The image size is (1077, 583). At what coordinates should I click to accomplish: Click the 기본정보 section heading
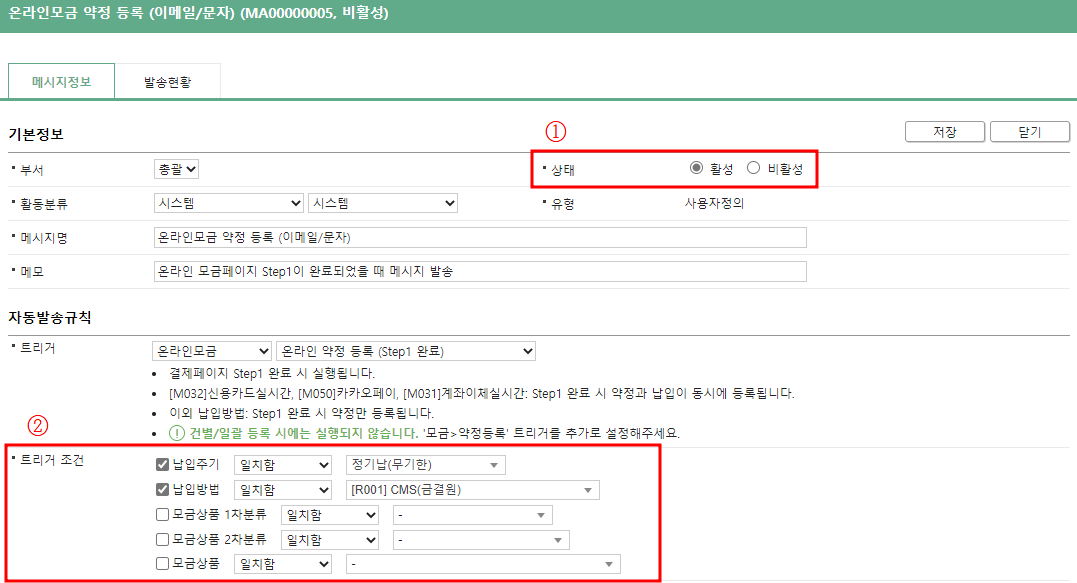click(36, 134)
